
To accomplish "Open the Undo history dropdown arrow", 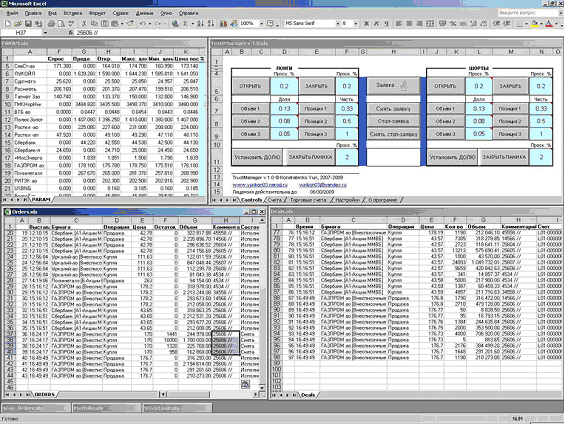I will tap(150, 24).
